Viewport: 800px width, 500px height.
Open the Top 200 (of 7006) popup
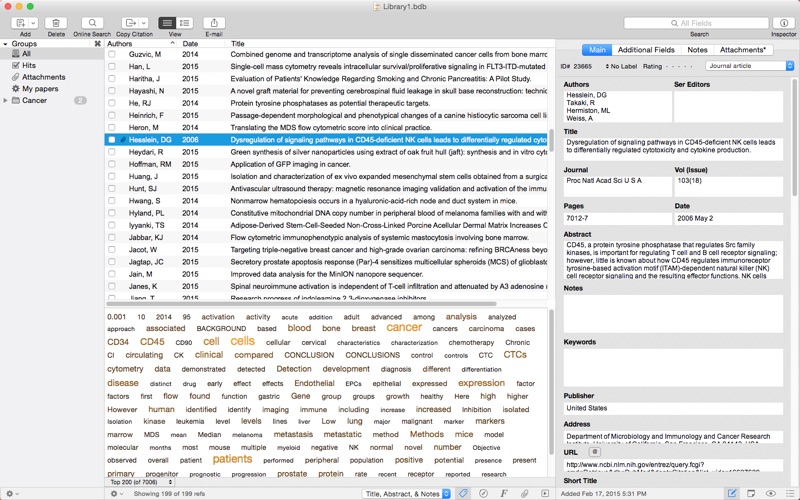point(141,482)
